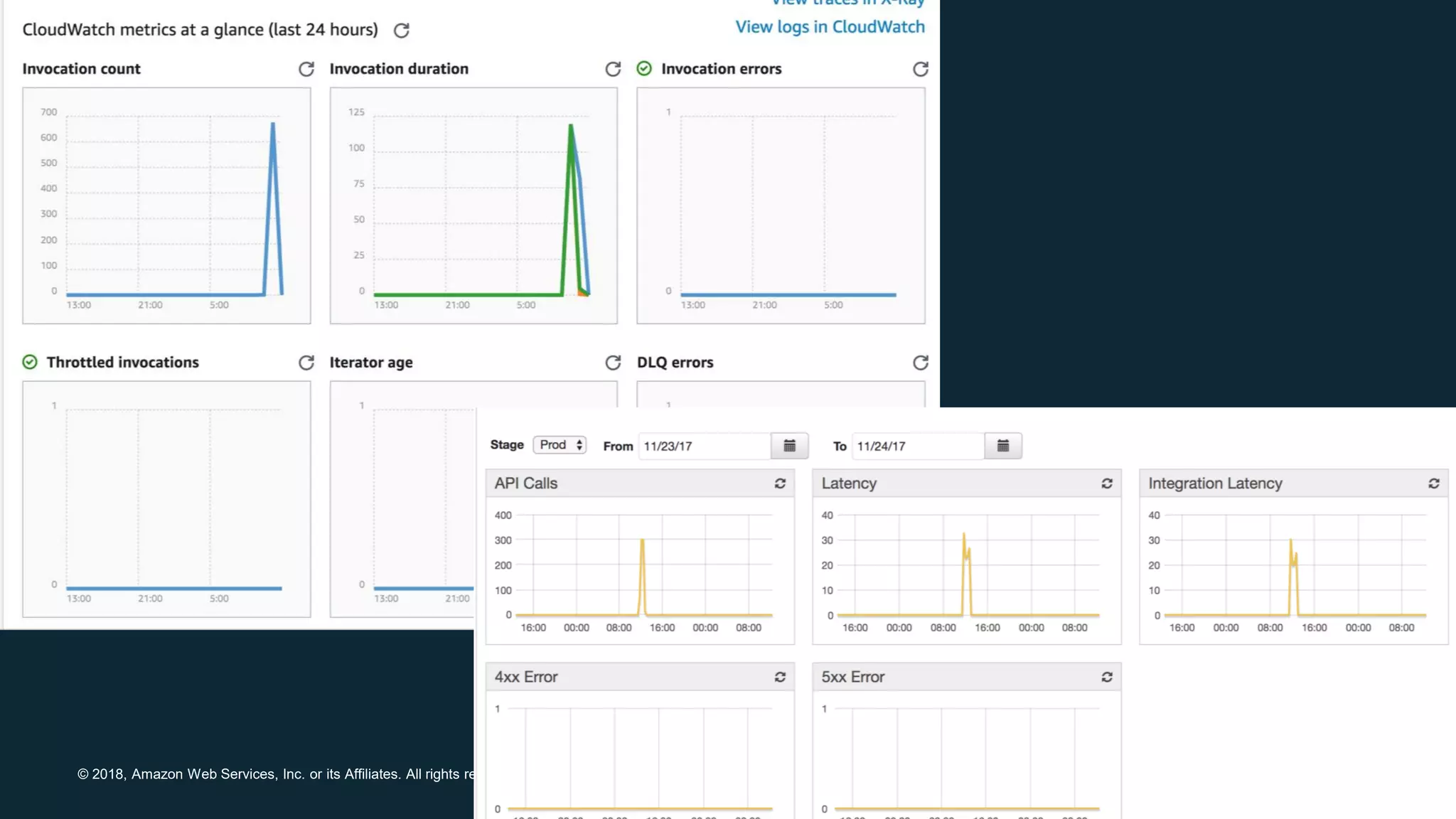The width and height of the screenshot is (1456, 819).
Task: Open the From date calendar picker
Action: click(789, 446)
